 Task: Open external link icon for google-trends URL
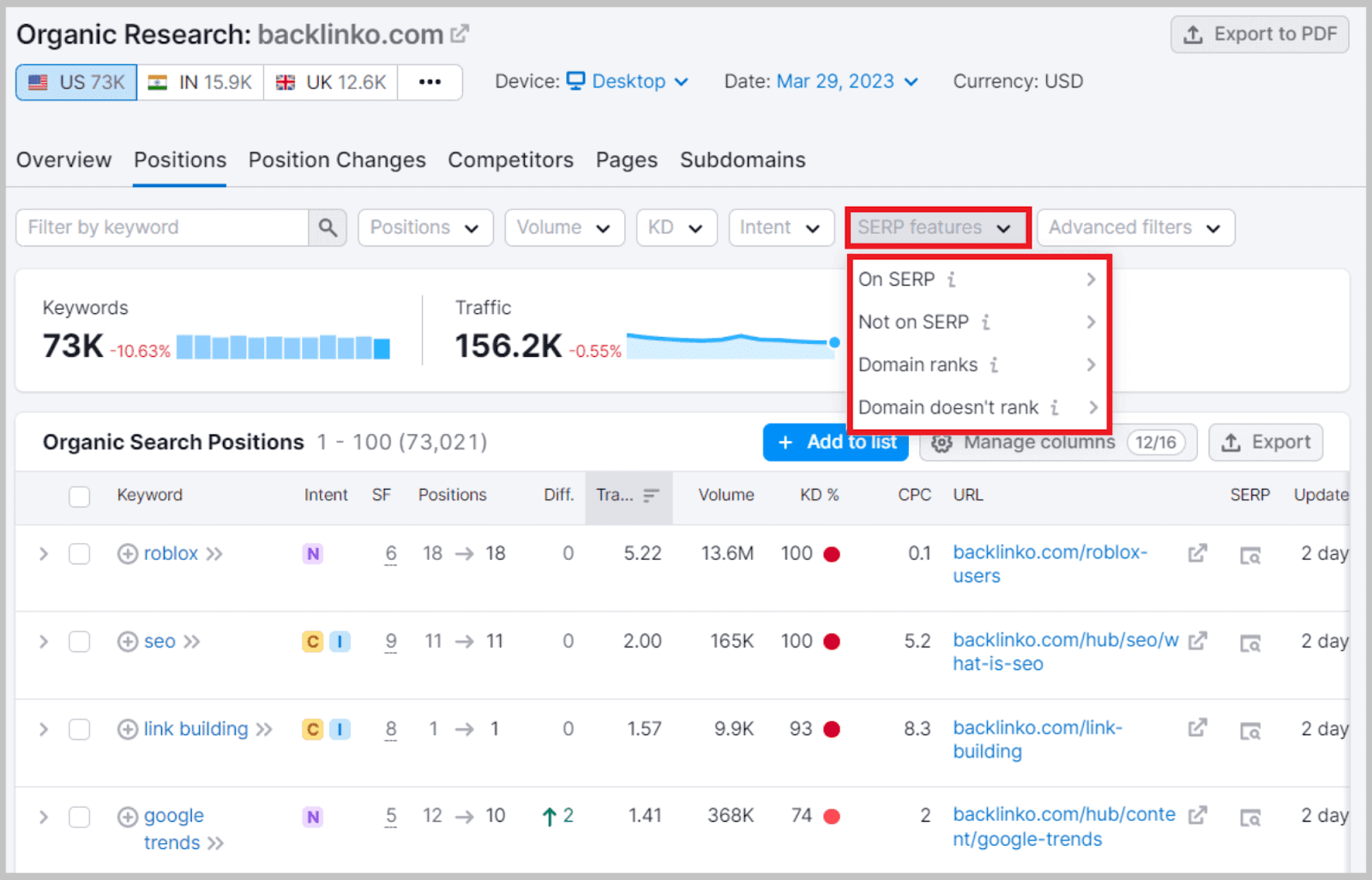(x=1198, y=815)
